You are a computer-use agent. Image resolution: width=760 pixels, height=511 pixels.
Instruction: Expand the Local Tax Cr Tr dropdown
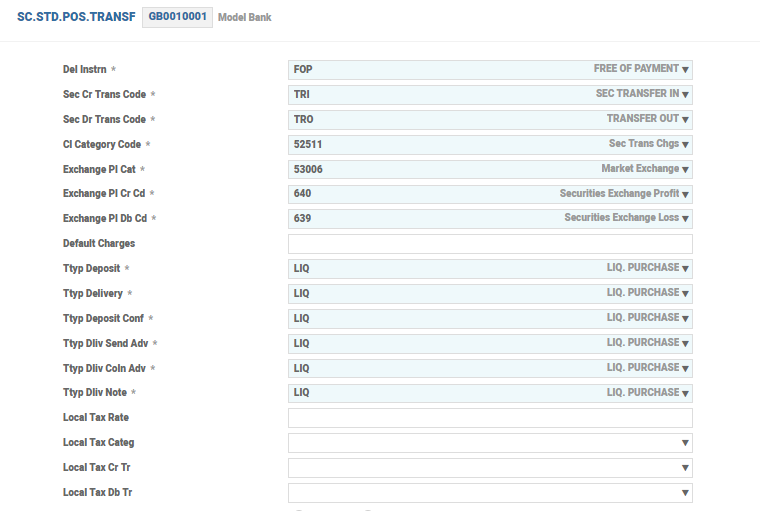685,468
